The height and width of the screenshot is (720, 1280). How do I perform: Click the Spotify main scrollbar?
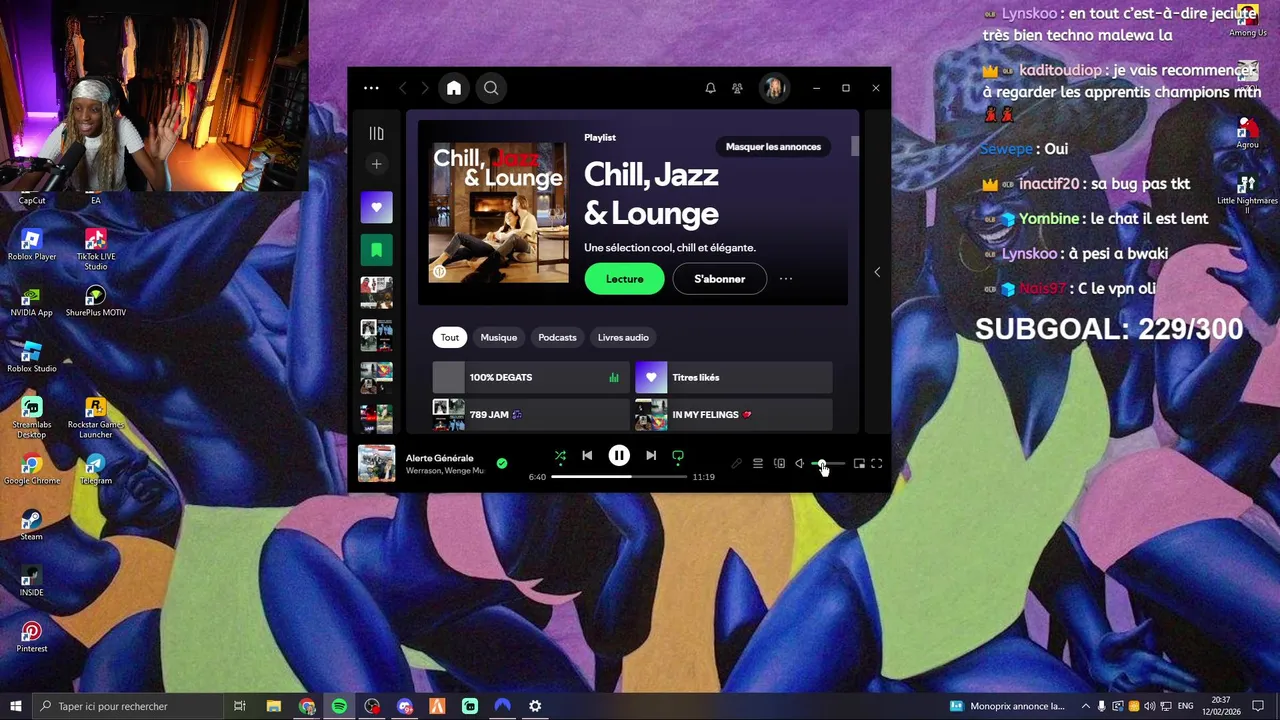855,147
